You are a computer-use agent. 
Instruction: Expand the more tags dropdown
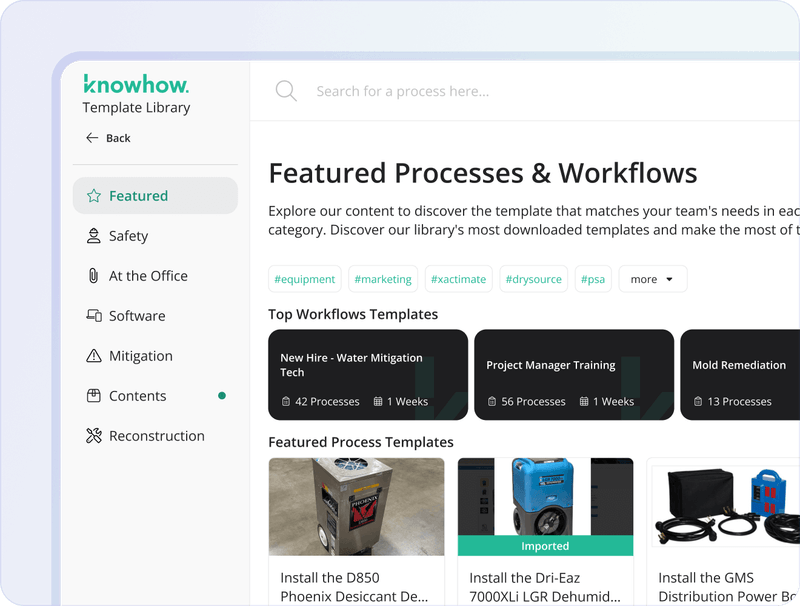tap(652, 279)
